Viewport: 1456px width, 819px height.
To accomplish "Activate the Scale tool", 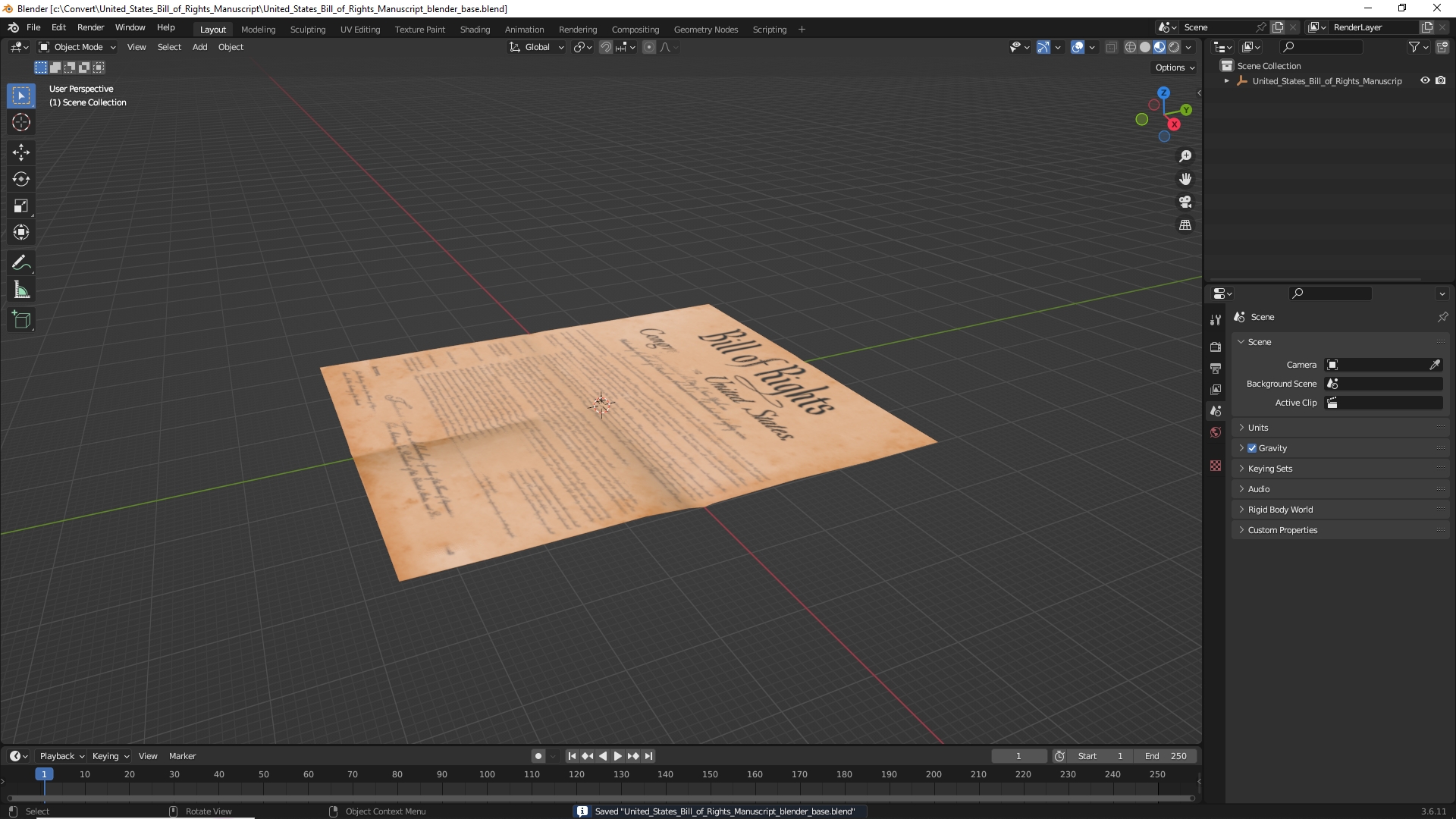I will click(21, 206).
